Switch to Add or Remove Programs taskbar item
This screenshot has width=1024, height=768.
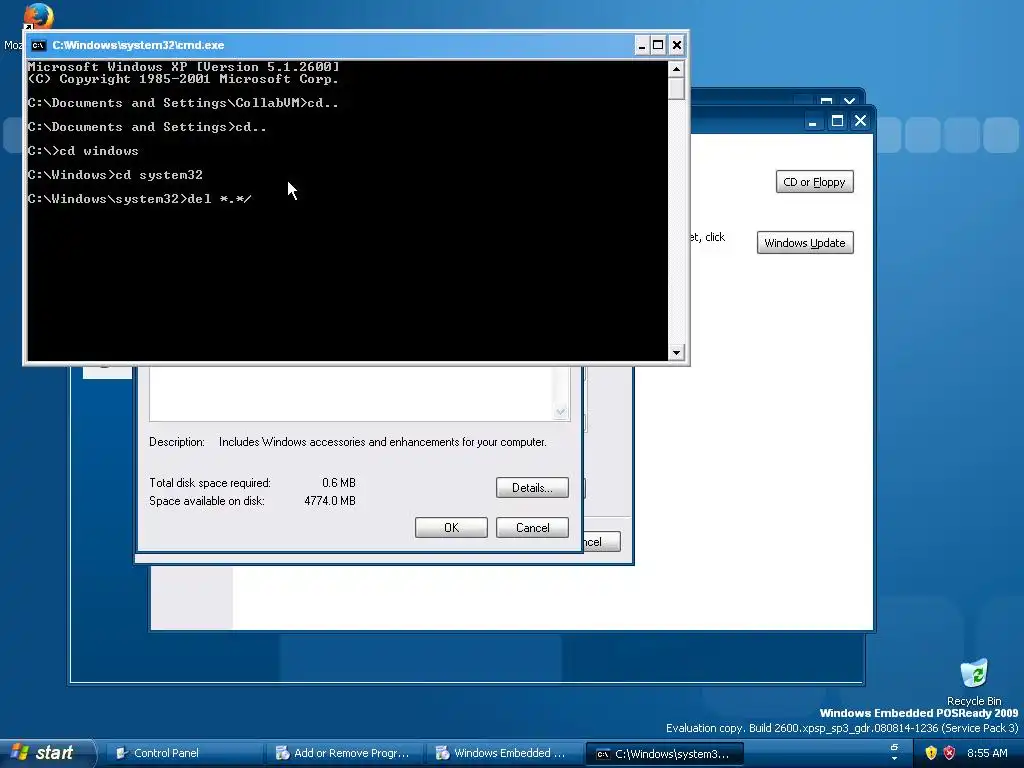point(342,753)
